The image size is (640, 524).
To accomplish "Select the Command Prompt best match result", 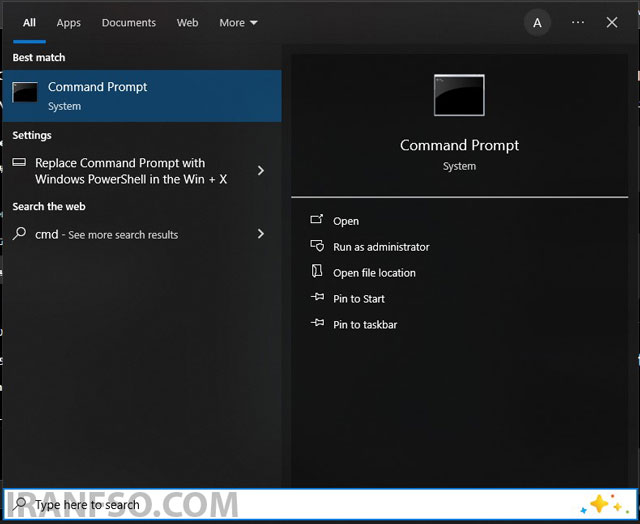I will tap(142, 96).
